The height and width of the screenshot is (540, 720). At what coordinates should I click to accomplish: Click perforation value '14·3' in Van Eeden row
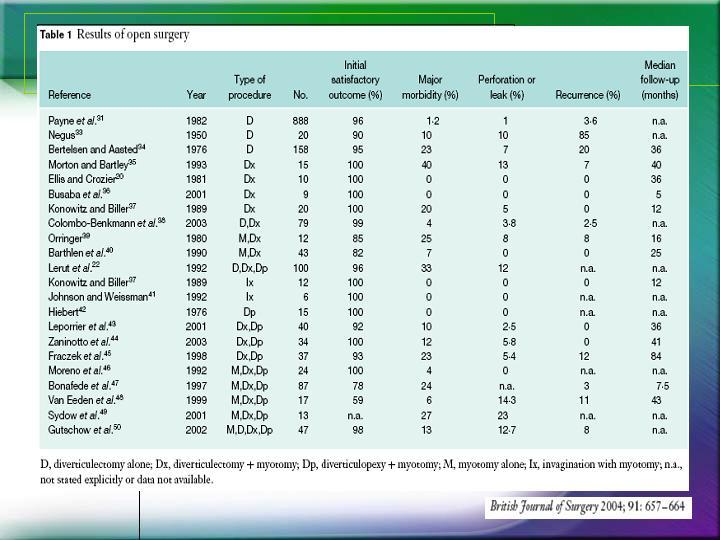507,400
